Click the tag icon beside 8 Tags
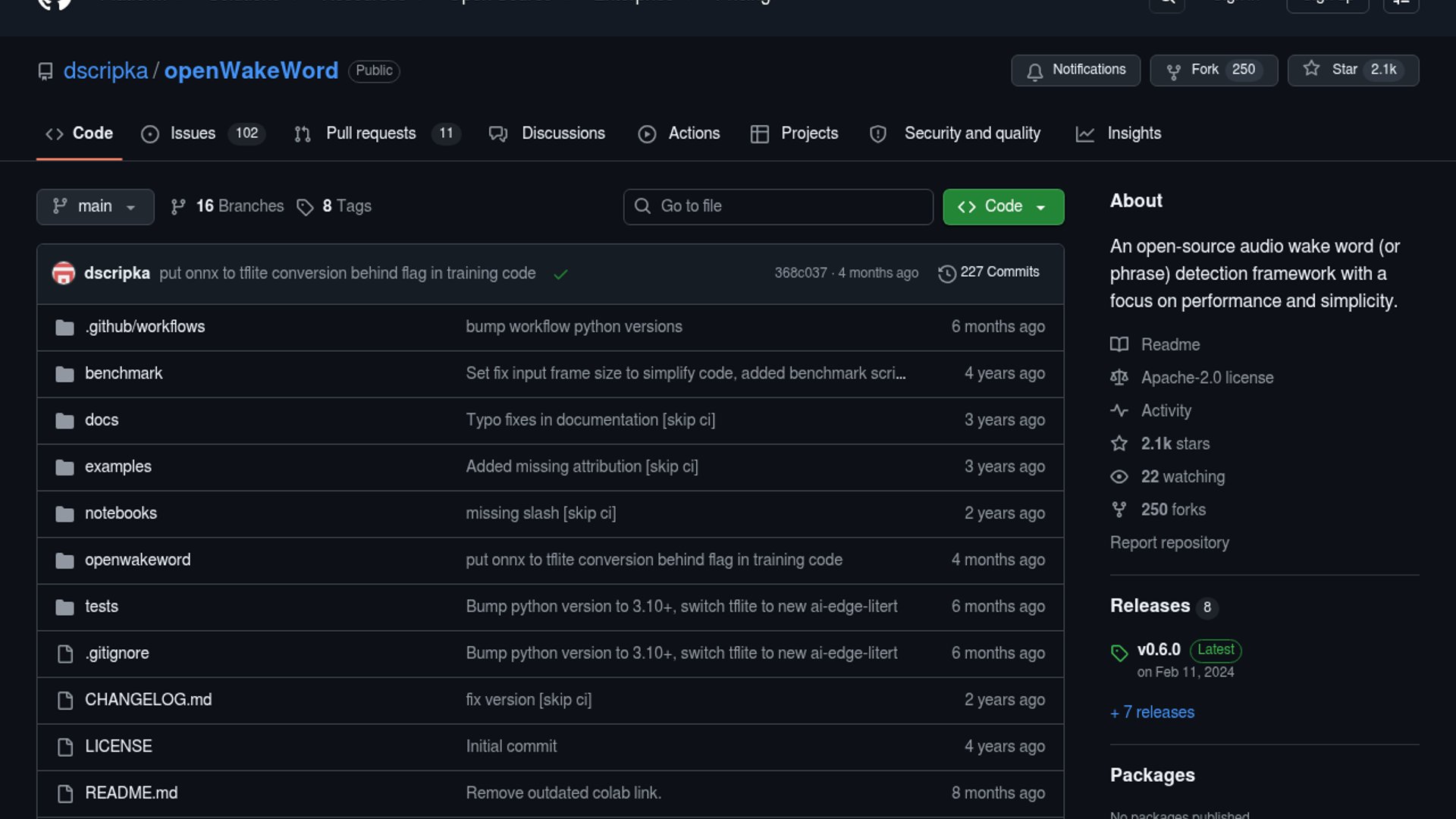 coord(305,207)
